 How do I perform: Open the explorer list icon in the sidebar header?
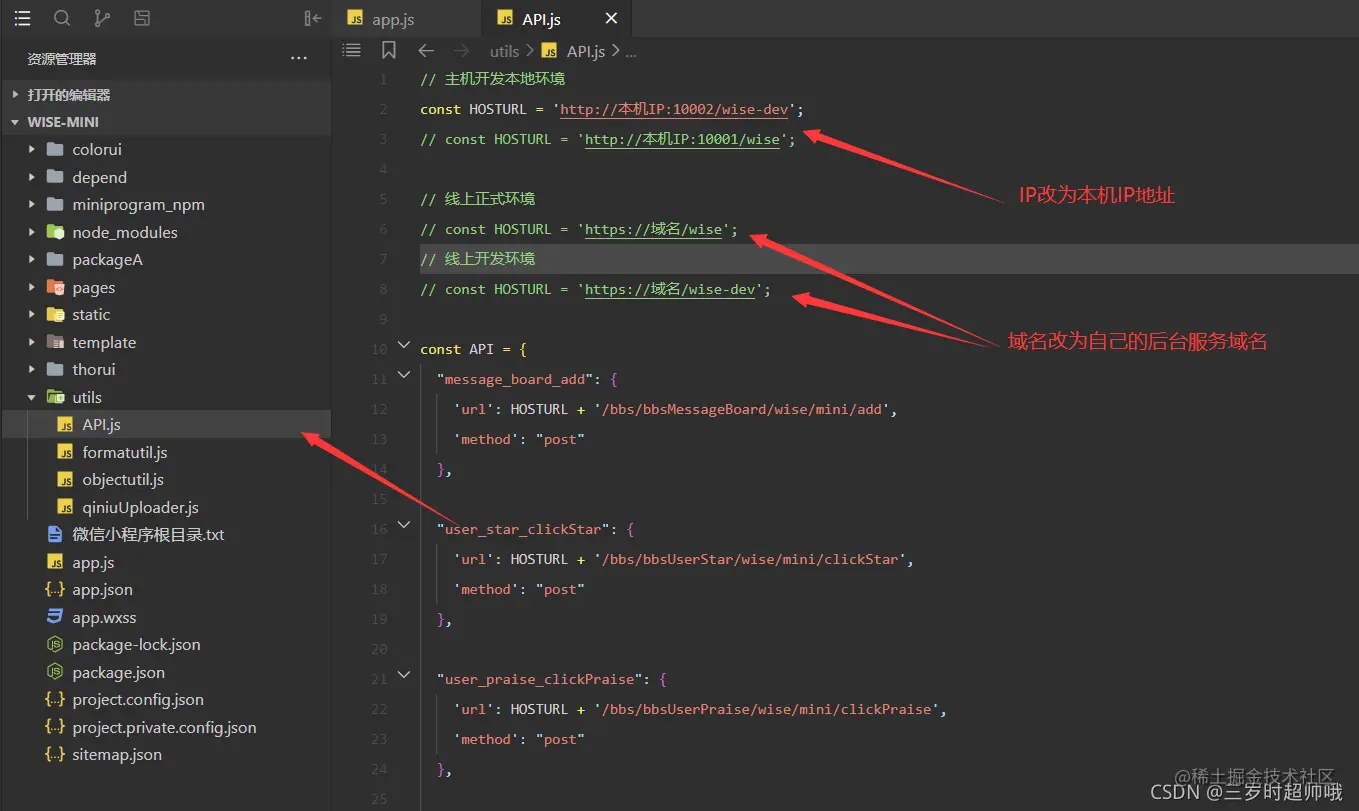[x=23, y=18]
